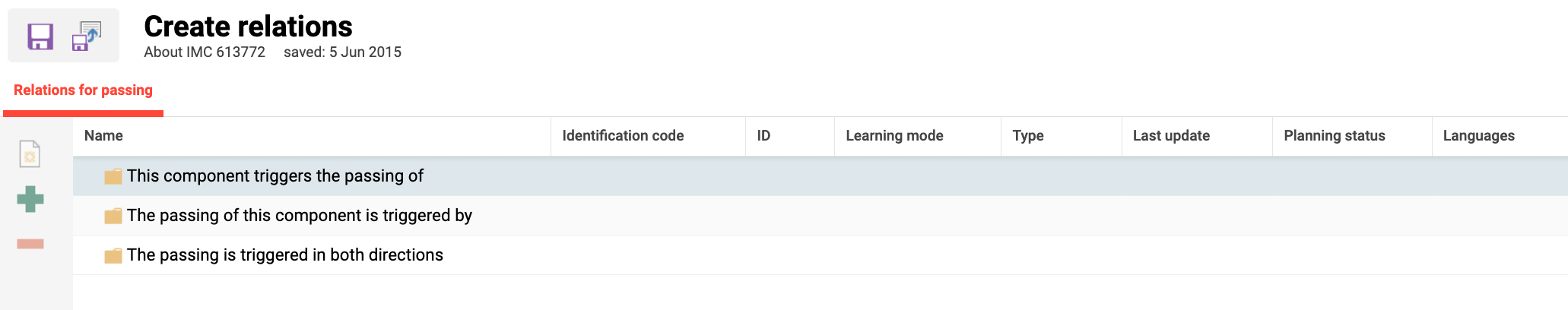Select 'The passing of this component is triggered by'

pyautogui.click(x=299, y=216)
